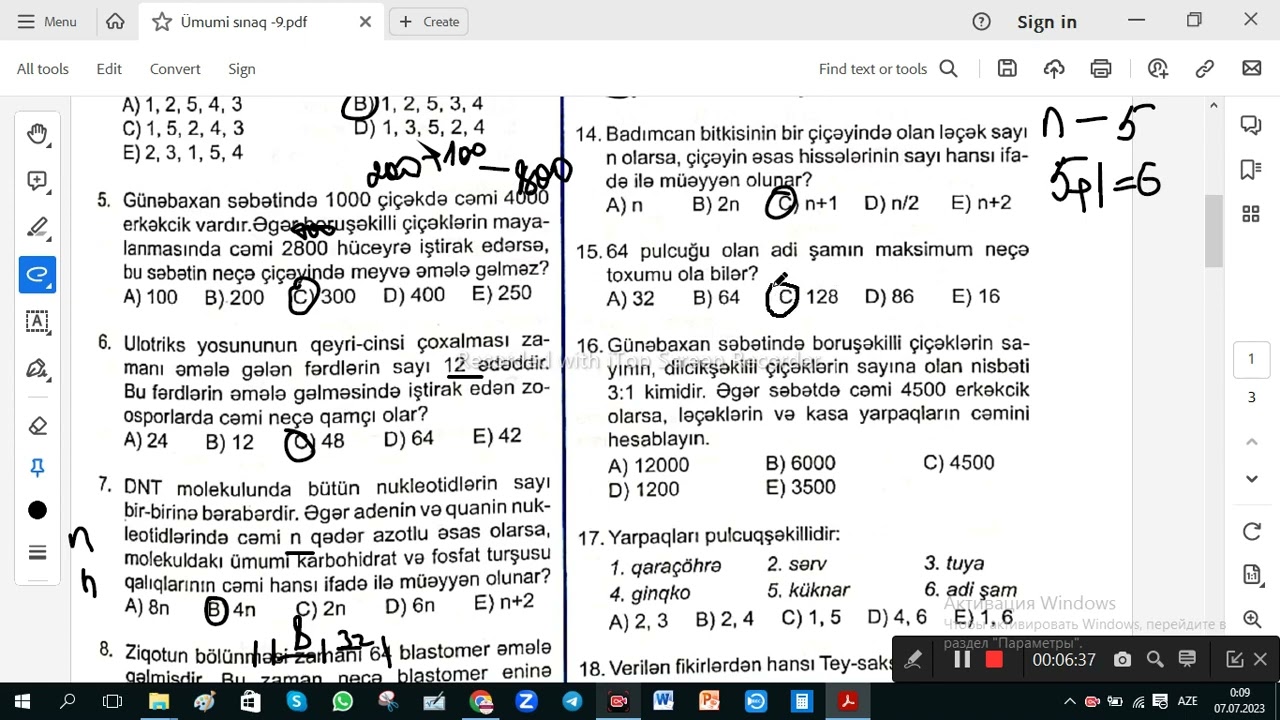Open Microsoft Word from the taskbar
The image size is (1280, 720).
tap(664, 702)
